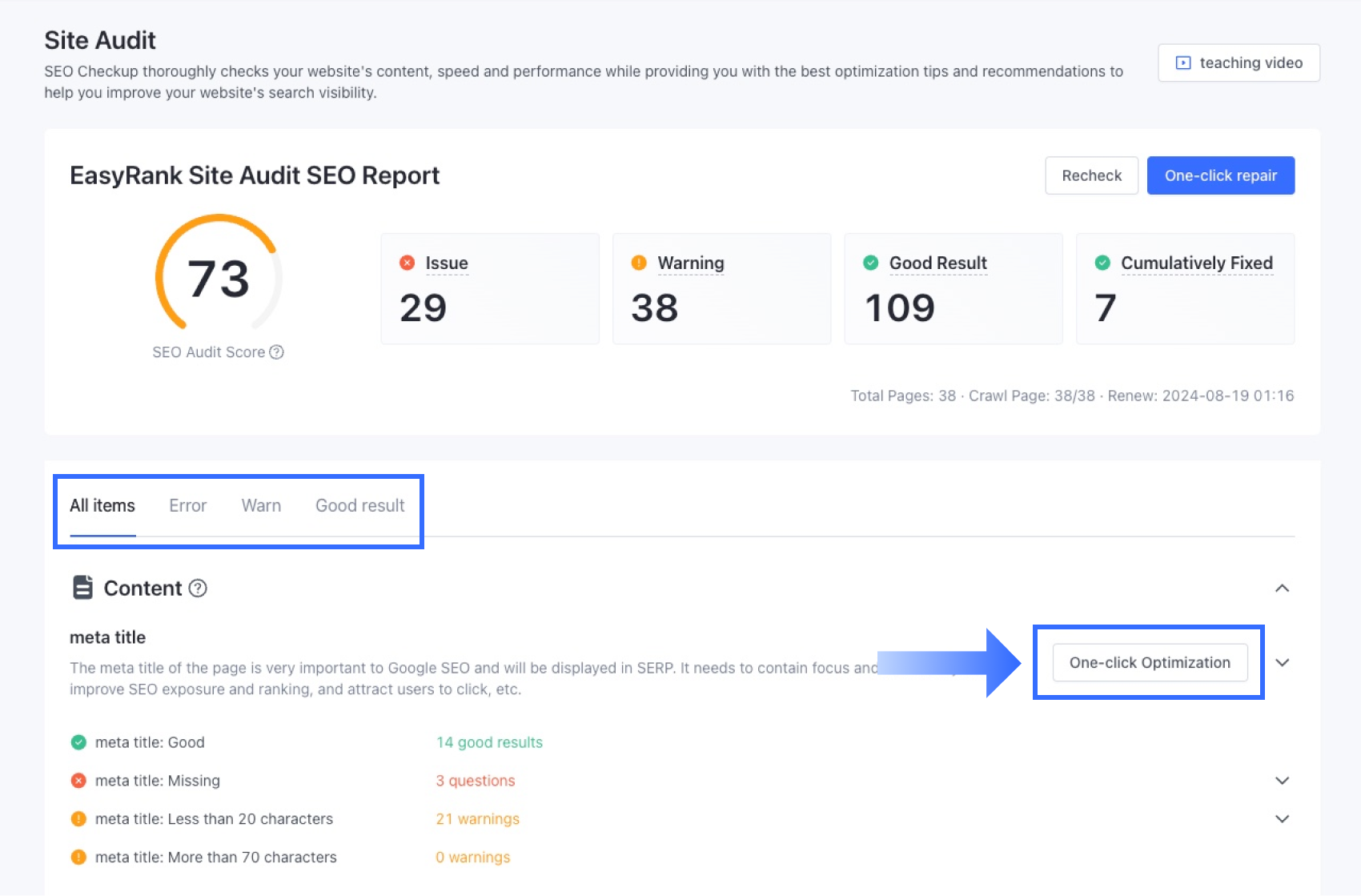The image size is (1361, 896).
Task: Click the red meta title Missing icon
Action: pyautogui.click(x=78, y=781)
